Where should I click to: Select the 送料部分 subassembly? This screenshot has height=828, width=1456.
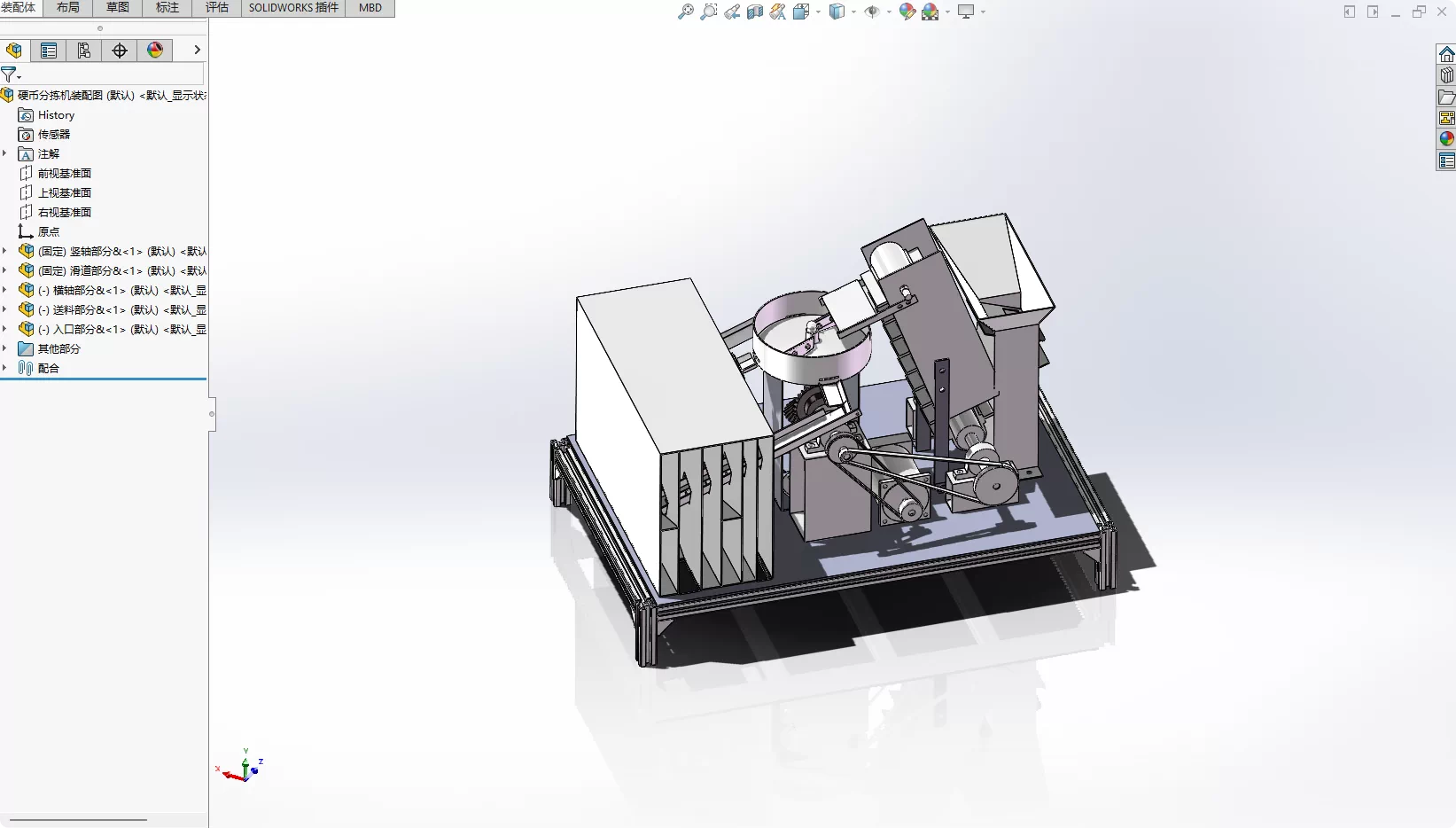pos(113,310)
